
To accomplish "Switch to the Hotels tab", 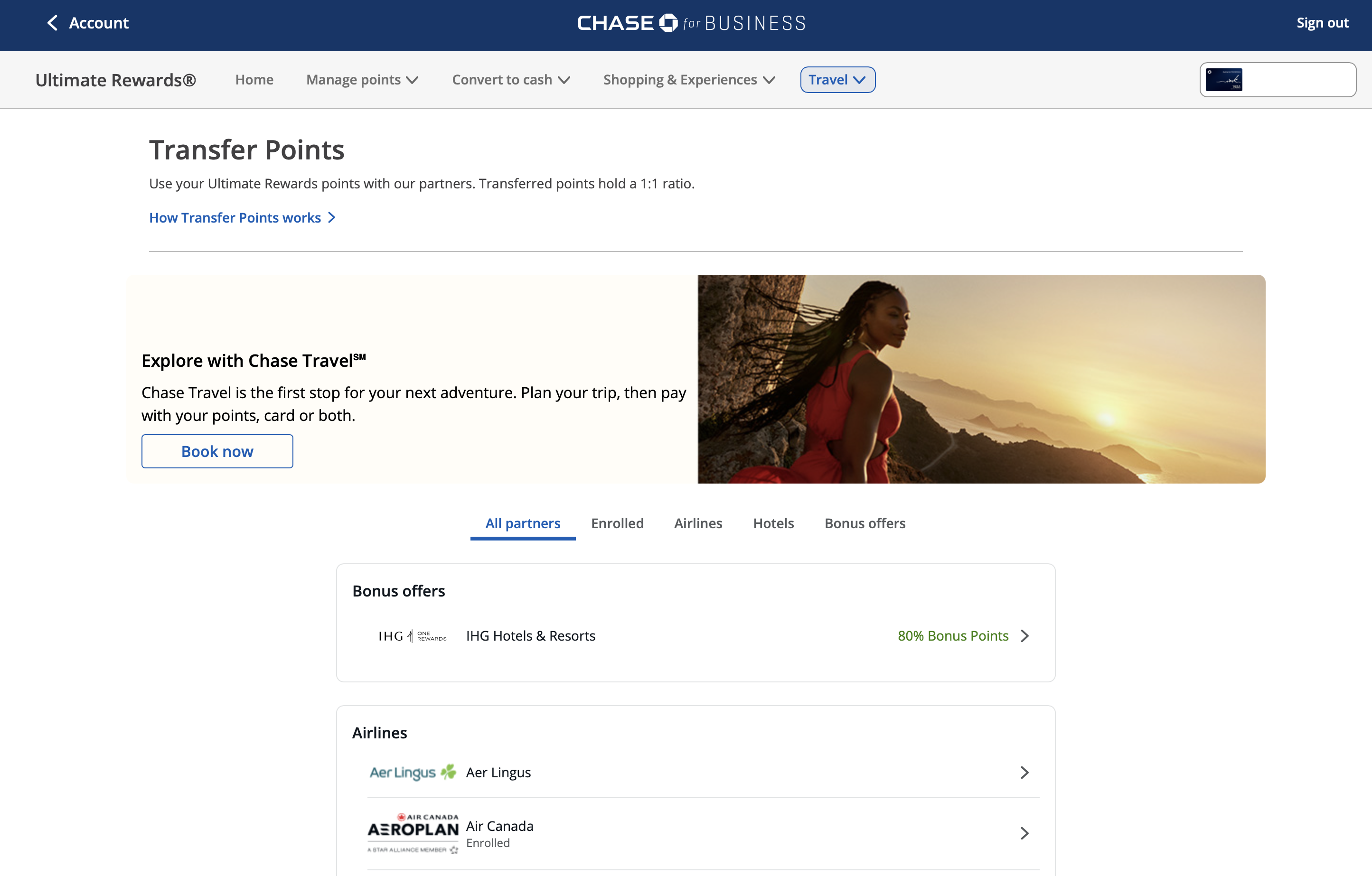I will coord(773,523).
